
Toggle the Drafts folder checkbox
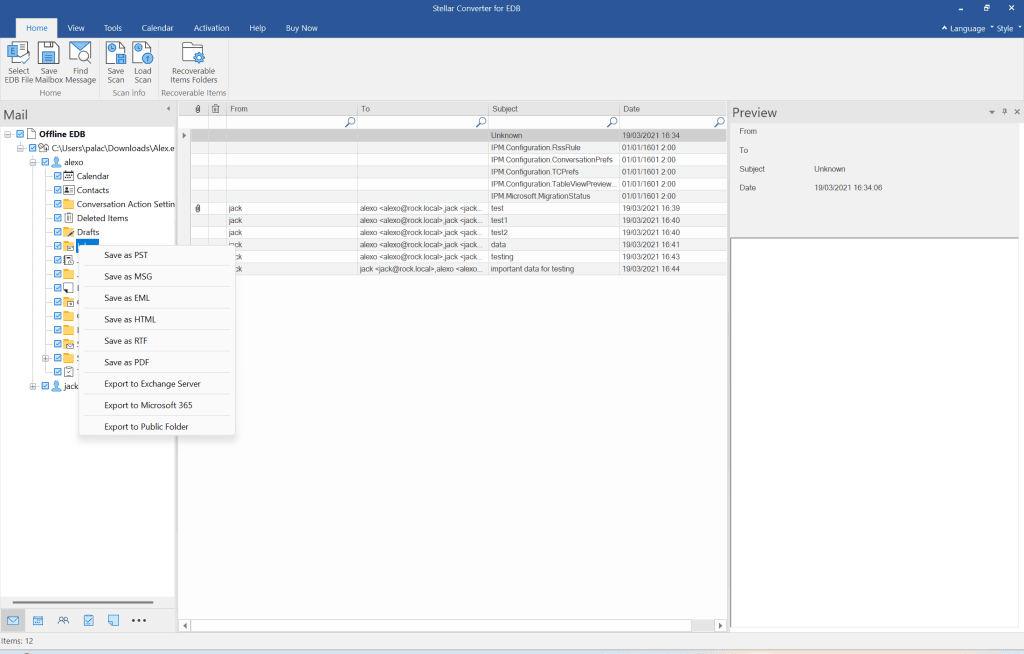[x=57, y=232]
